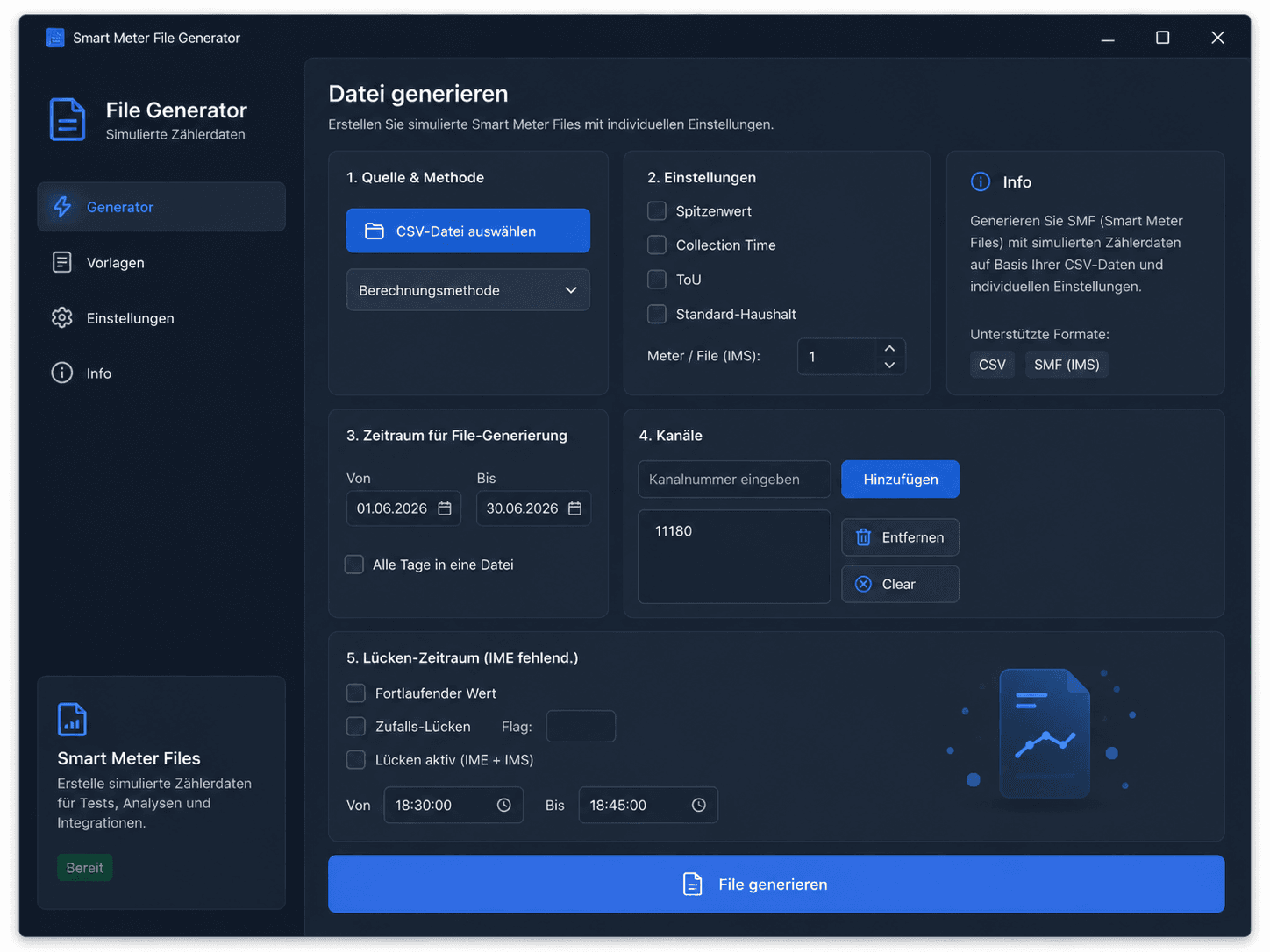The image size is (1270, 952).
Task: Click the Von time field 18:30:00
Action: point(453,805)
